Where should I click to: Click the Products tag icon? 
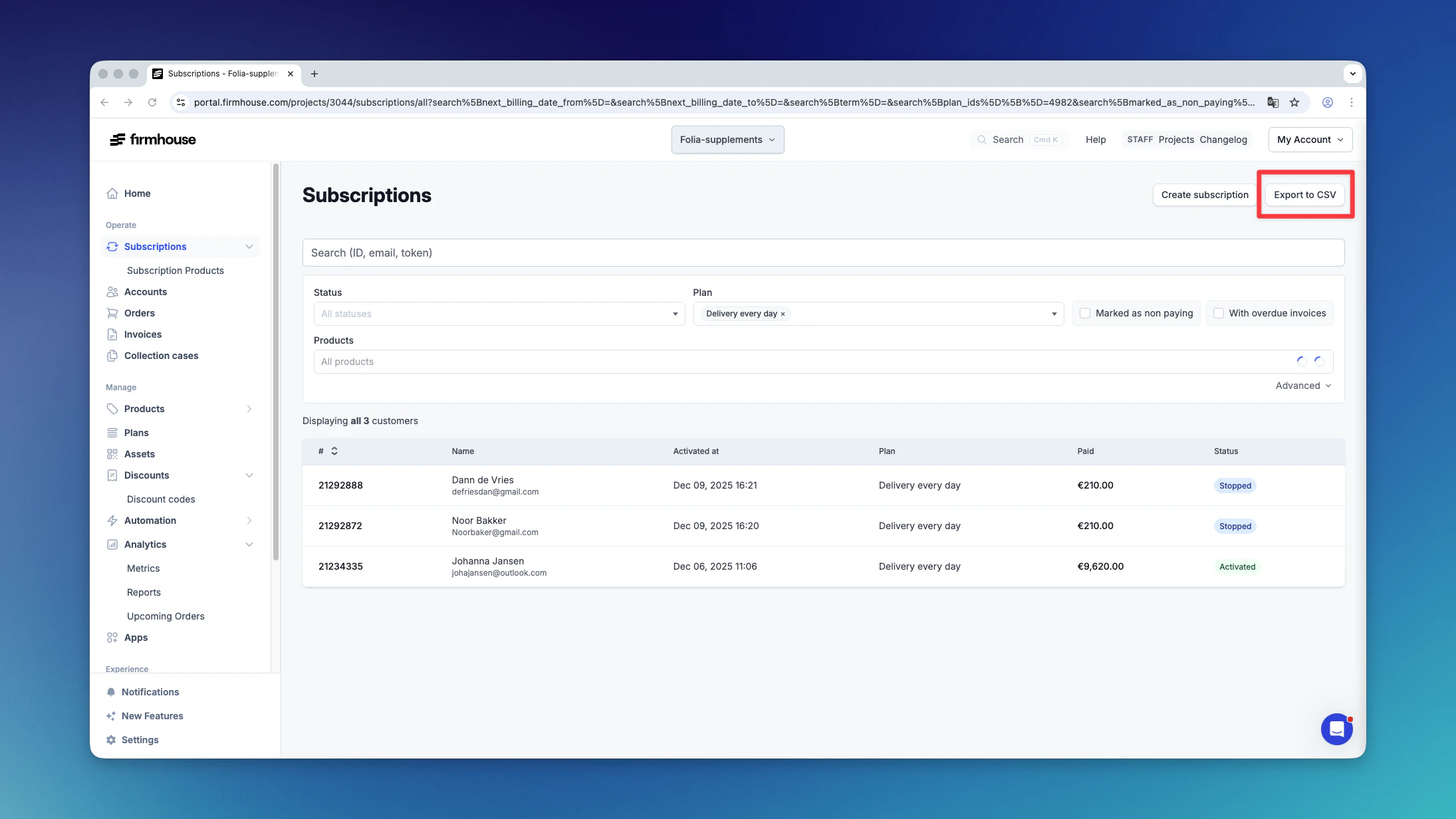(x=112, y=409)
